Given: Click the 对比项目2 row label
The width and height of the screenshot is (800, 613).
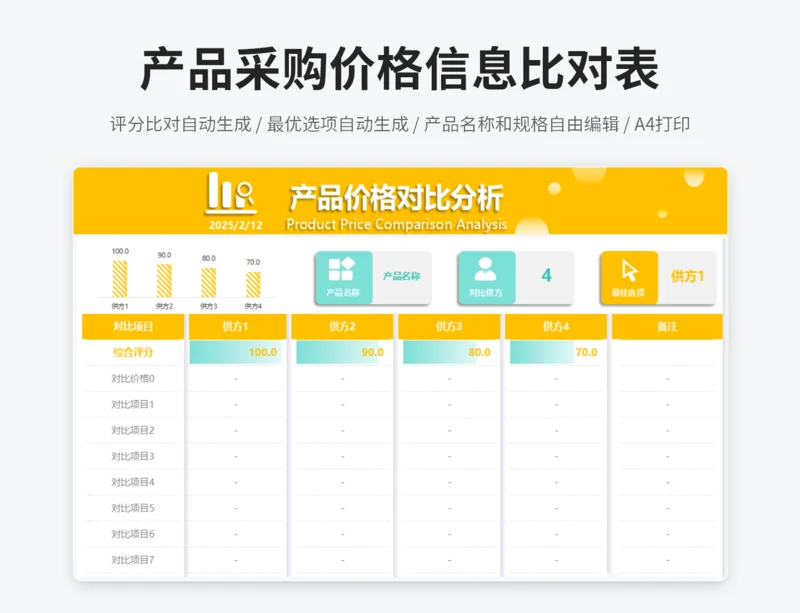Looking at the screenshot, I should point(133,430).
